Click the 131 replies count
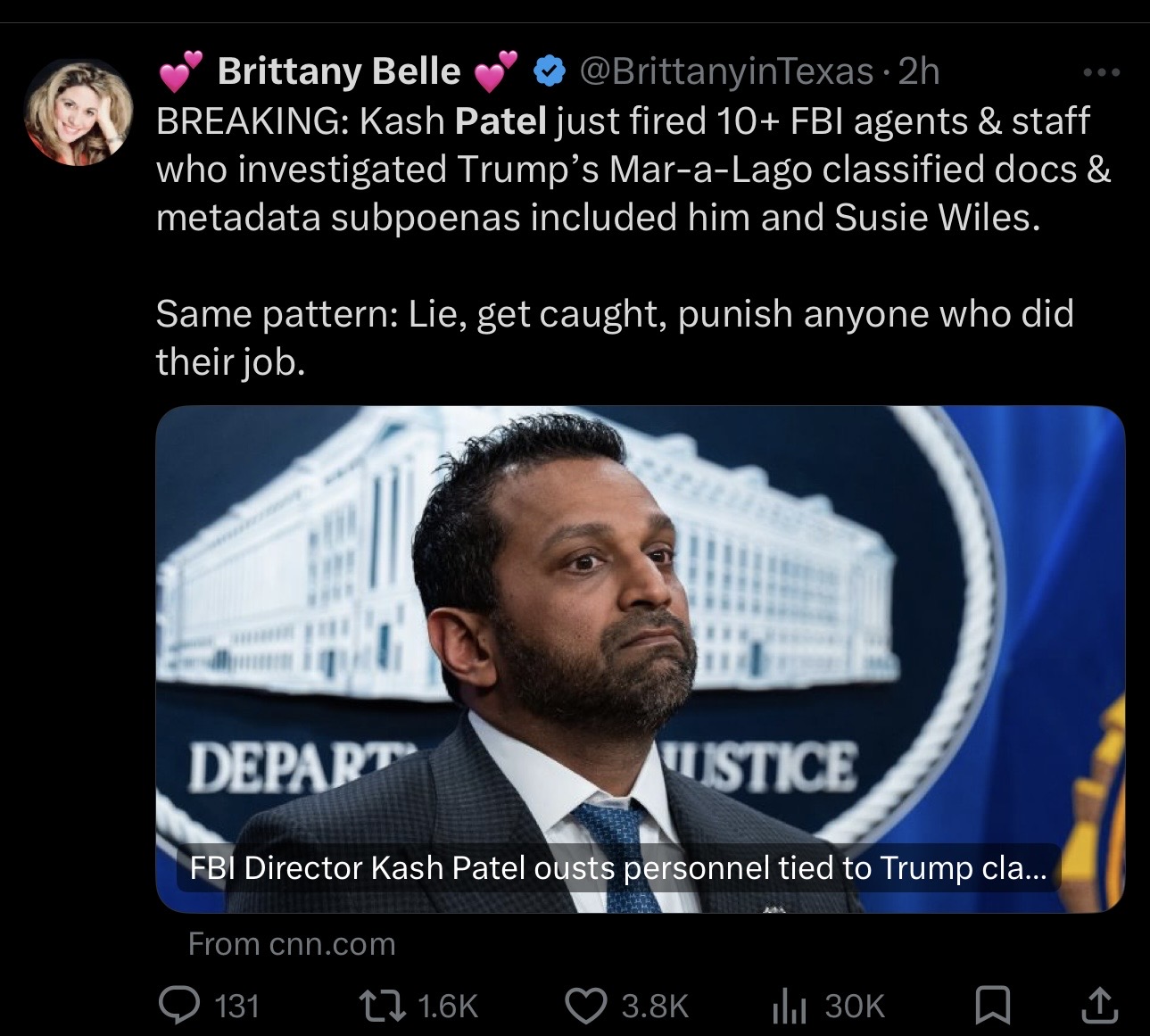The width and height of the screenshot is (1150, 1036). [237, 1006]
